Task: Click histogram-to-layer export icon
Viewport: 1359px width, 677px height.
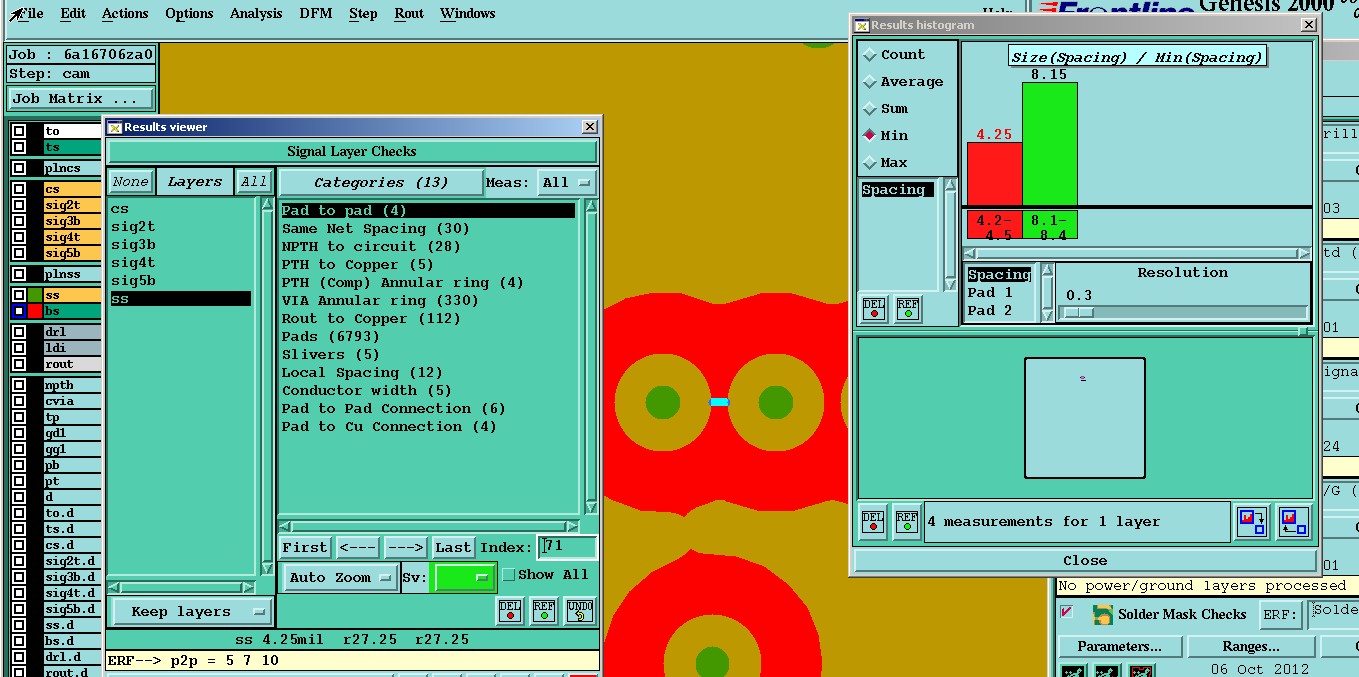Action: point(1252,522)
